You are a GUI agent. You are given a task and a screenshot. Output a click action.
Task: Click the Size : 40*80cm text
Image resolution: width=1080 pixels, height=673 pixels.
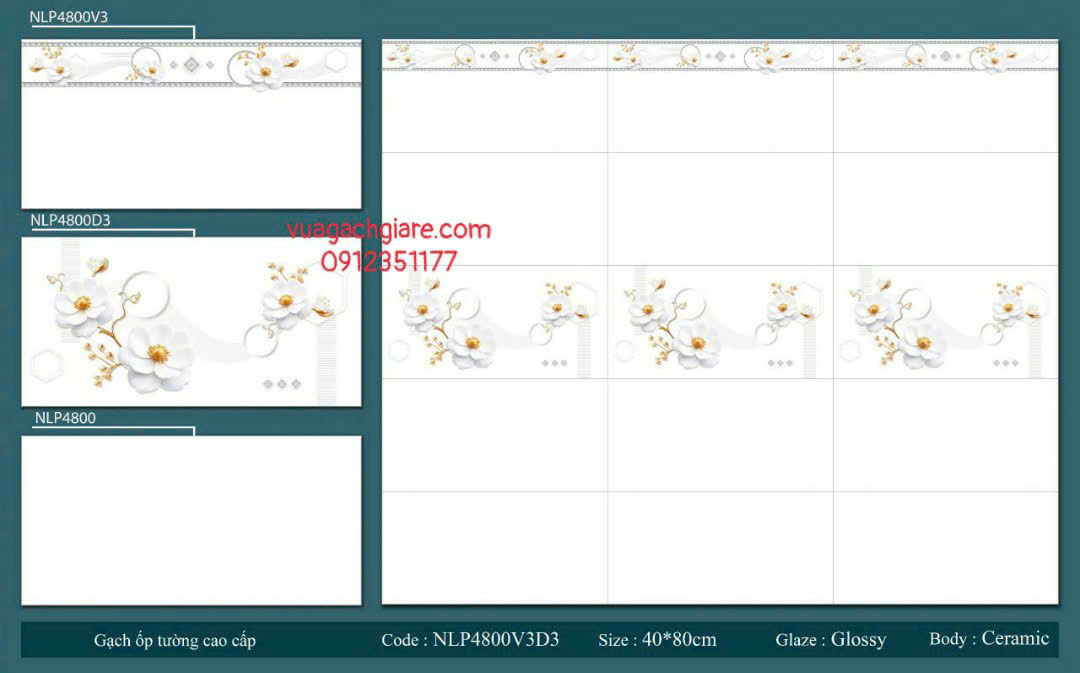(657, 640)
